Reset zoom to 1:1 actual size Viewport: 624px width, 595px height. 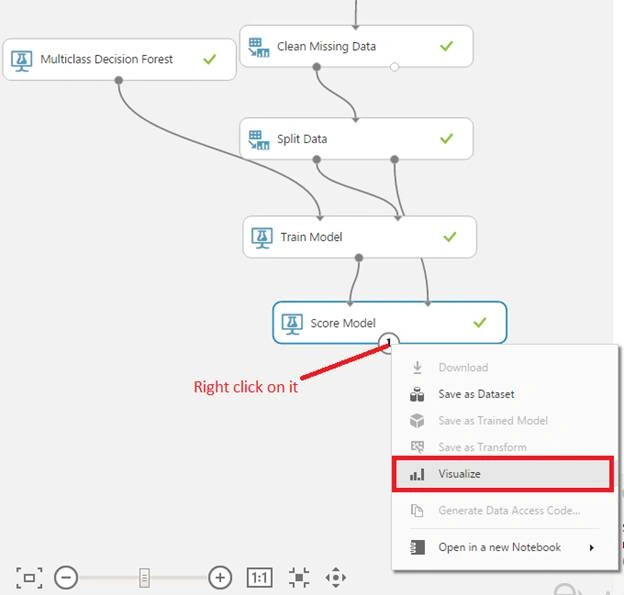point(259,577)
